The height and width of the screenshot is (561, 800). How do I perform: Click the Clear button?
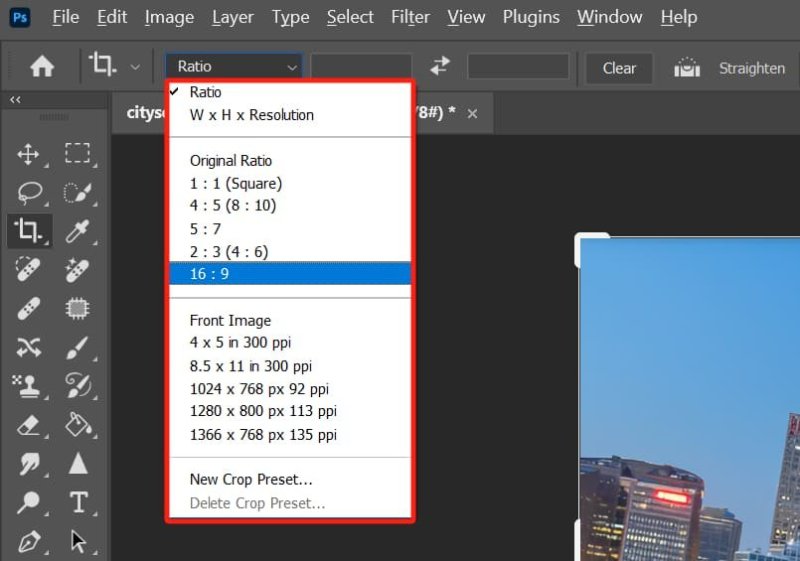point(619,68)
